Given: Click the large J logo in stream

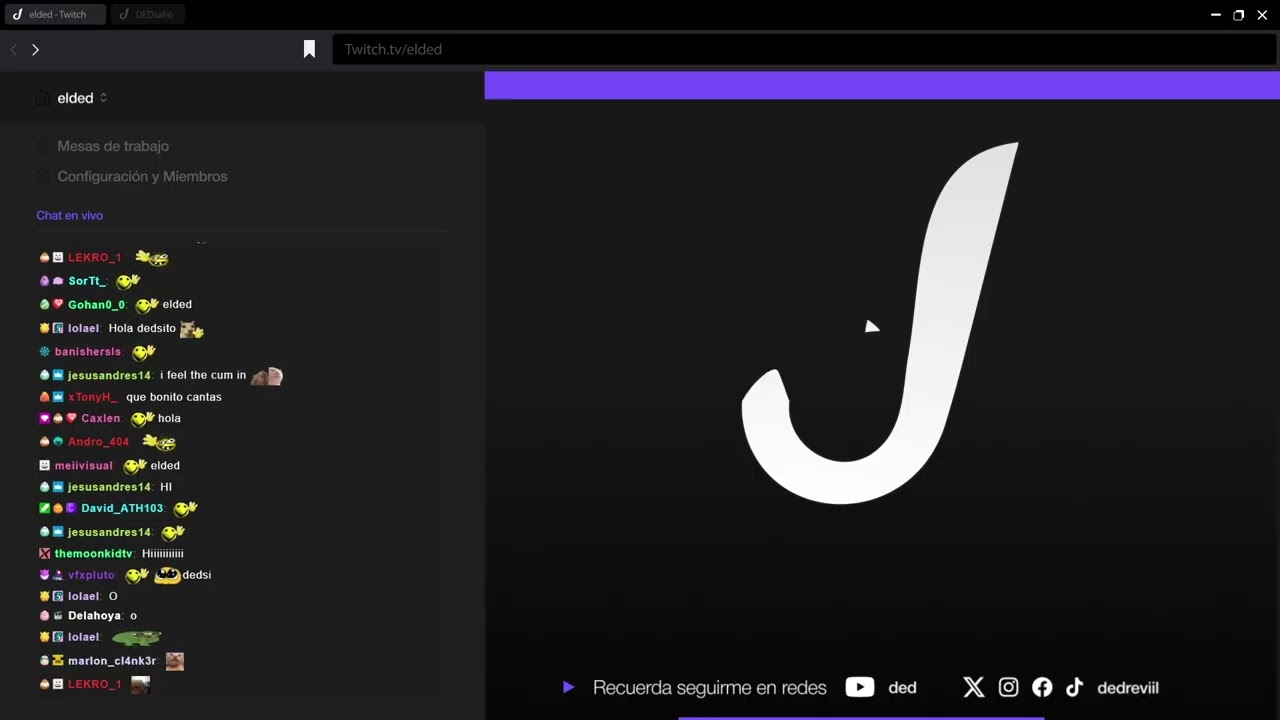Looking at the screenshot, I should tap(880, 323).
